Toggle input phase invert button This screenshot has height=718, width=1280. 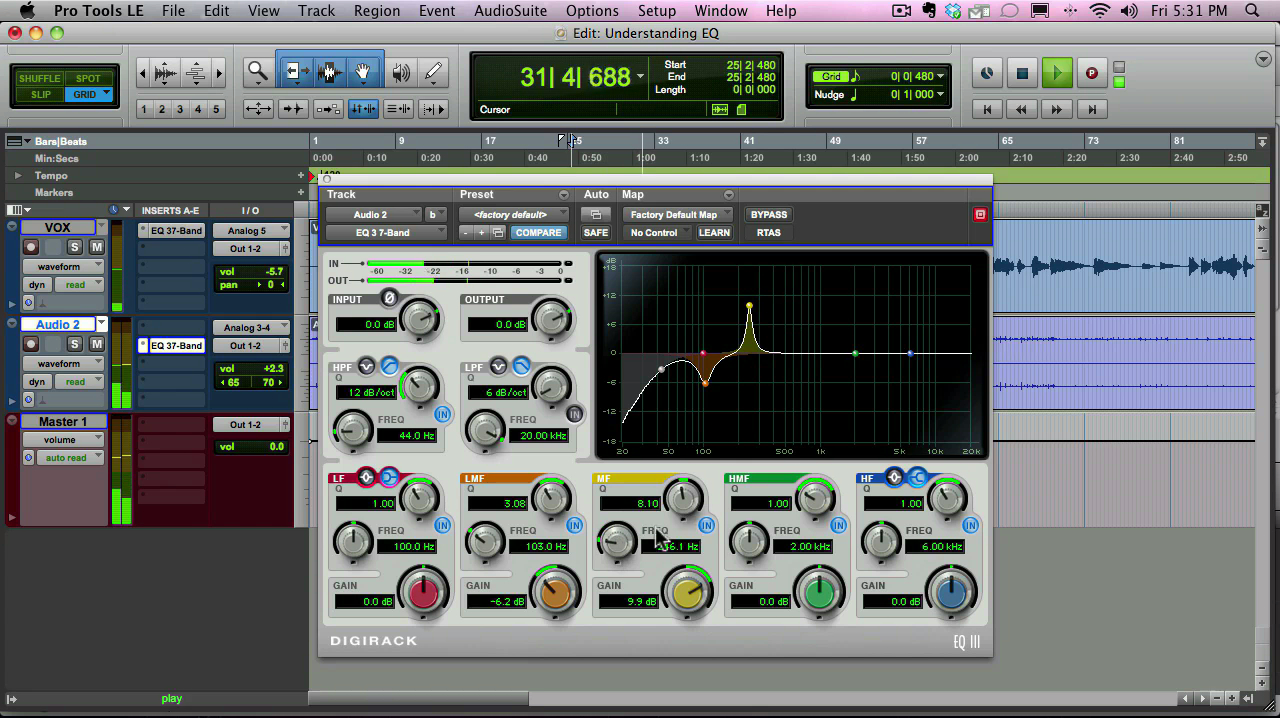tap(390, 298)
